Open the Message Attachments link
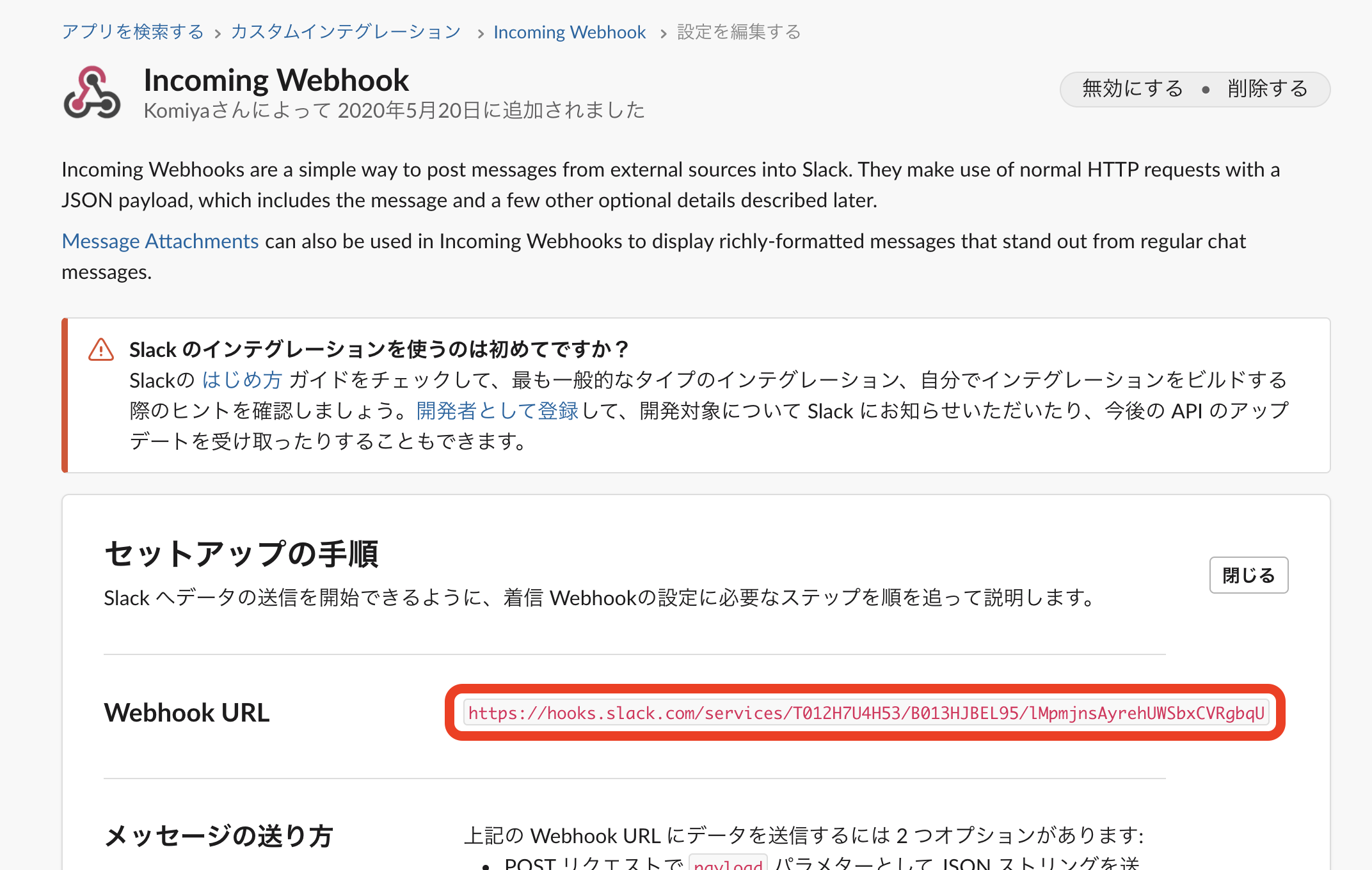 tap(160, 241)
